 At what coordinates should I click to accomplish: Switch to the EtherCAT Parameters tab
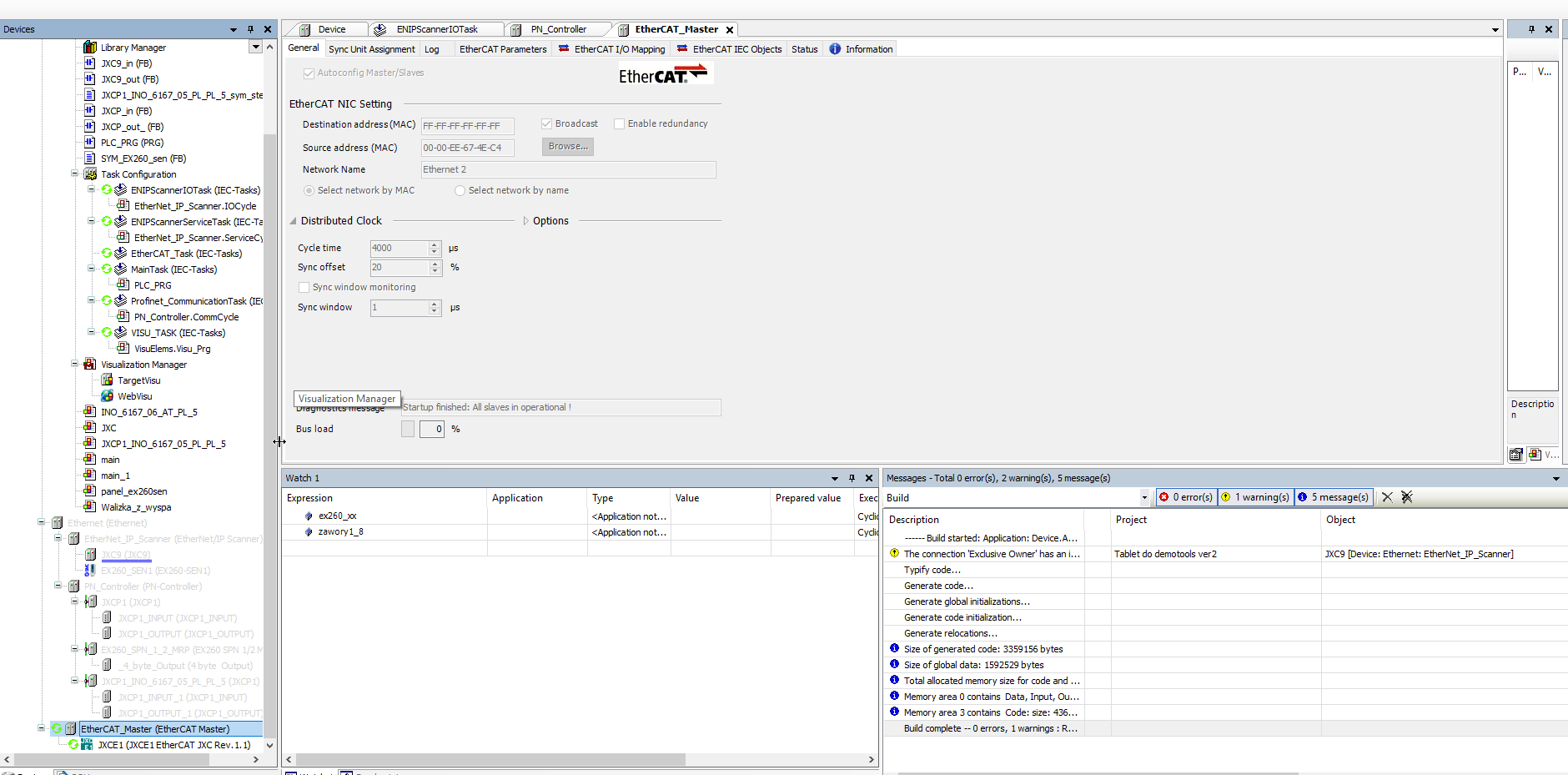(502, 48)
